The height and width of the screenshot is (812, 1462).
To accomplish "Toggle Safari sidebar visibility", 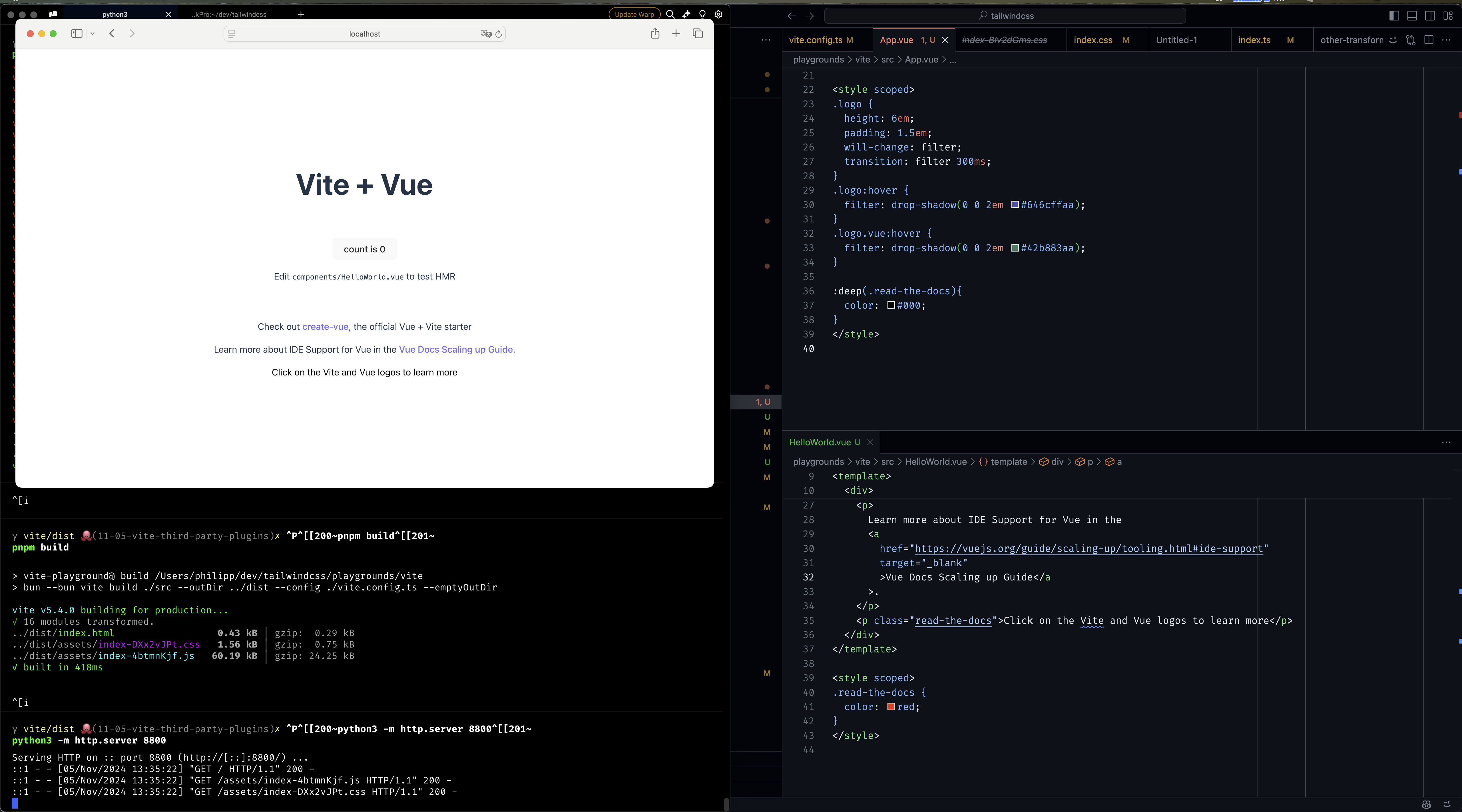I will click(77, 33).
